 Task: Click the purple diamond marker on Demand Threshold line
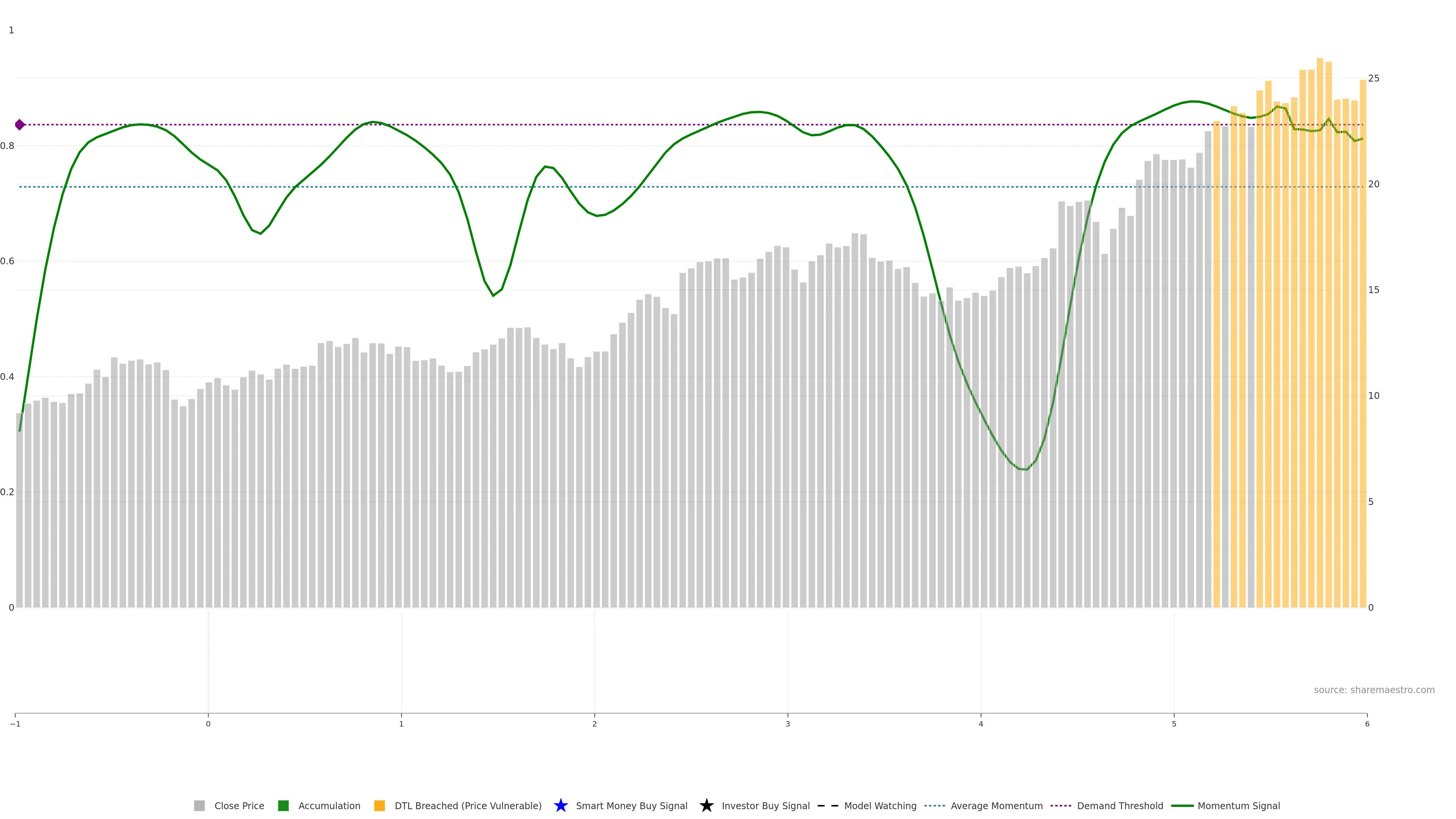click(20, 124)
